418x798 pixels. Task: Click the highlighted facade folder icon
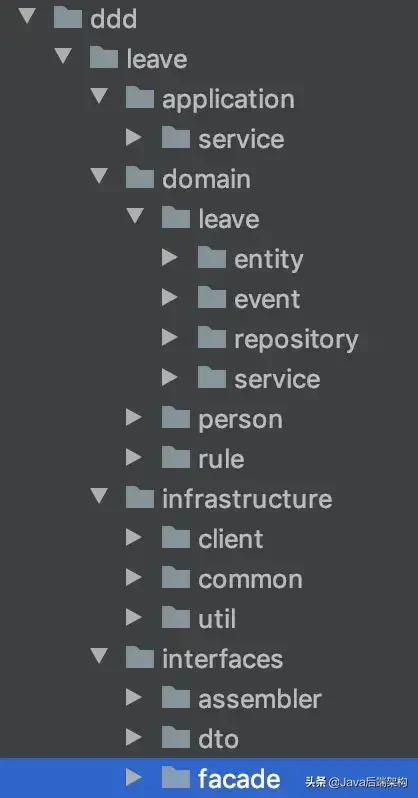coord(176,778)
